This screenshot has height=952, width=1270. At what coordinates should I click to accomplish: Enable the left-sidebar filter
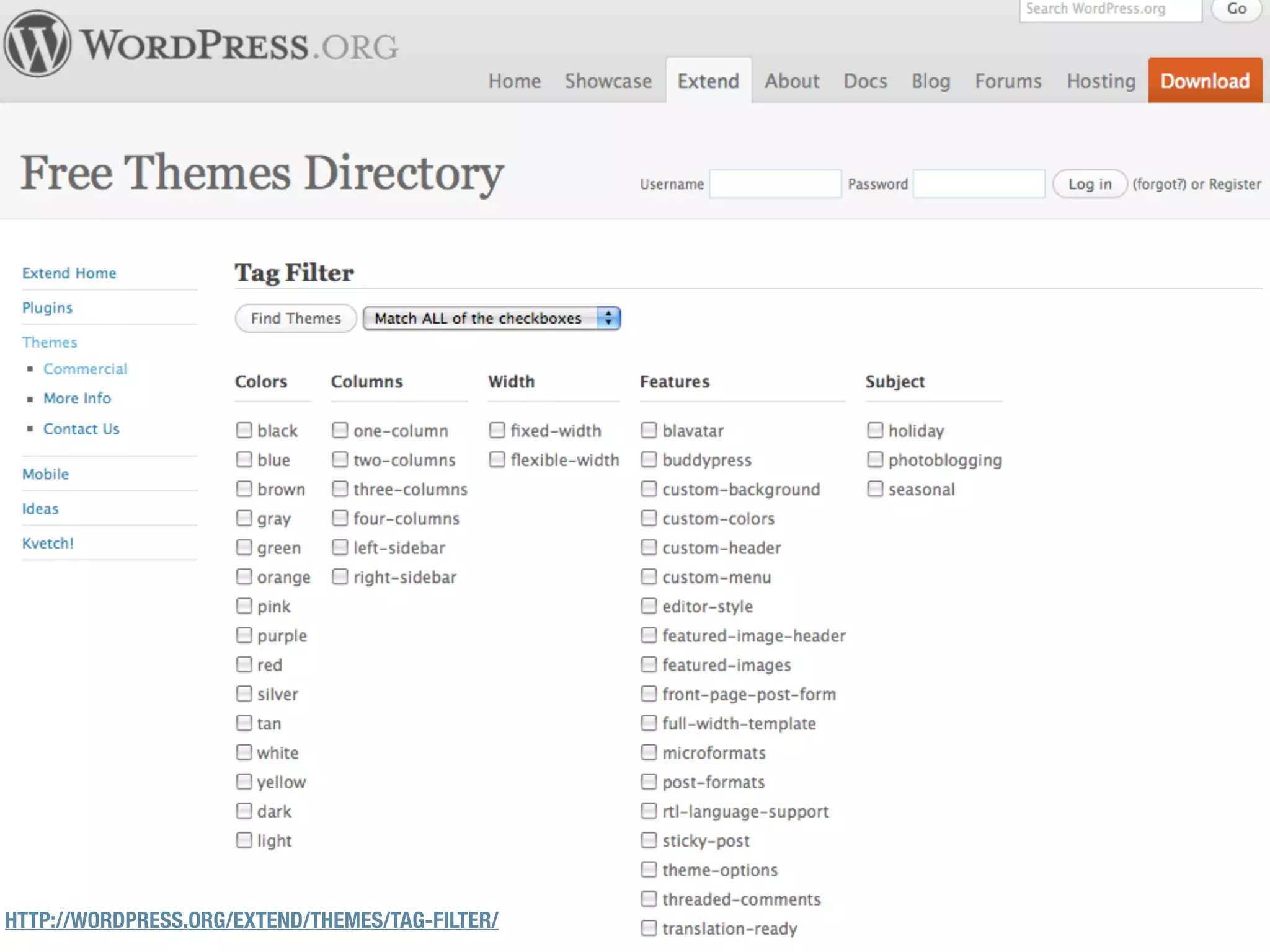pos(340,547)
